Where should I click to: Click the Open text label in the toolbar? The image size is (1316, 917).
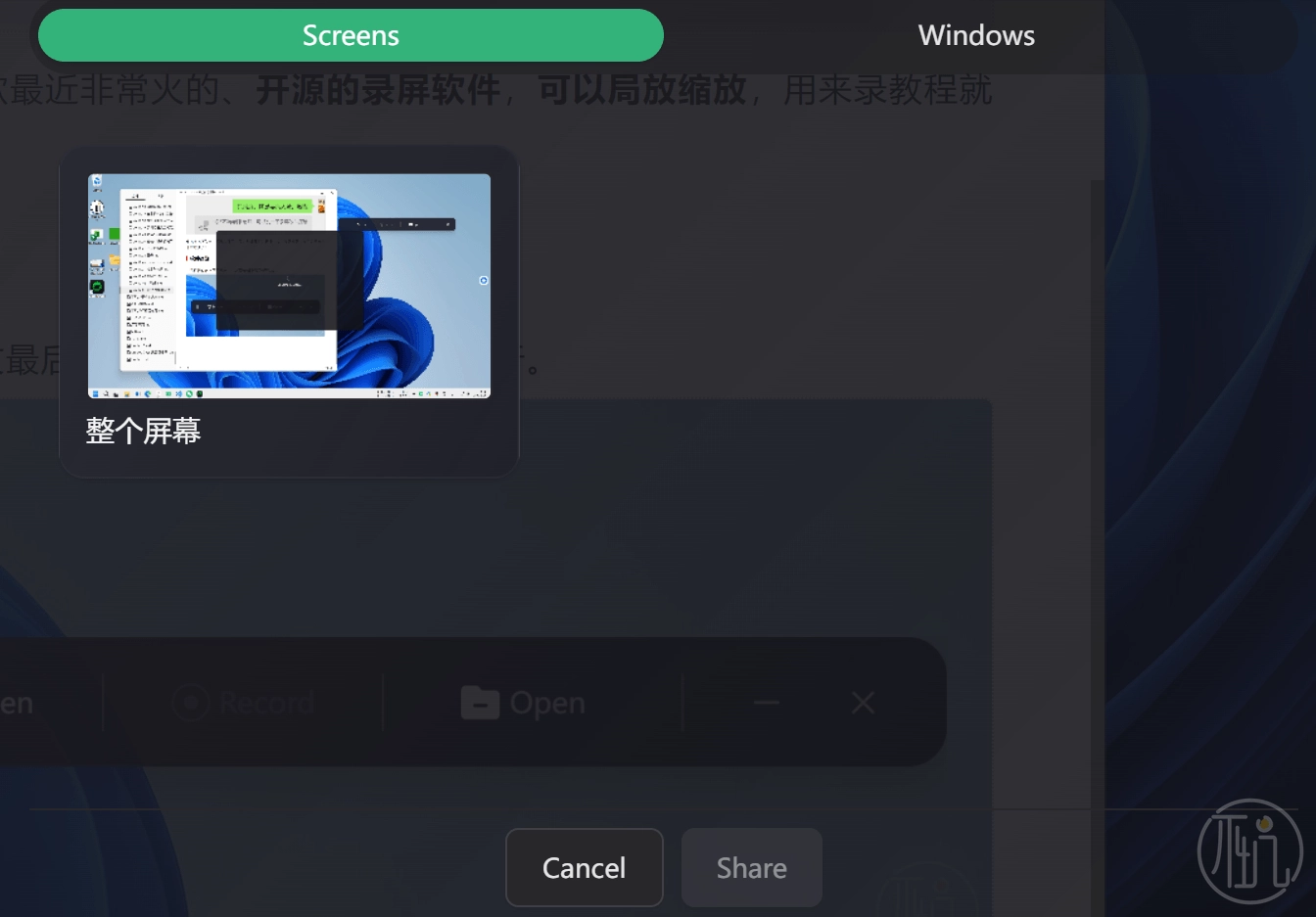[546, 703]
